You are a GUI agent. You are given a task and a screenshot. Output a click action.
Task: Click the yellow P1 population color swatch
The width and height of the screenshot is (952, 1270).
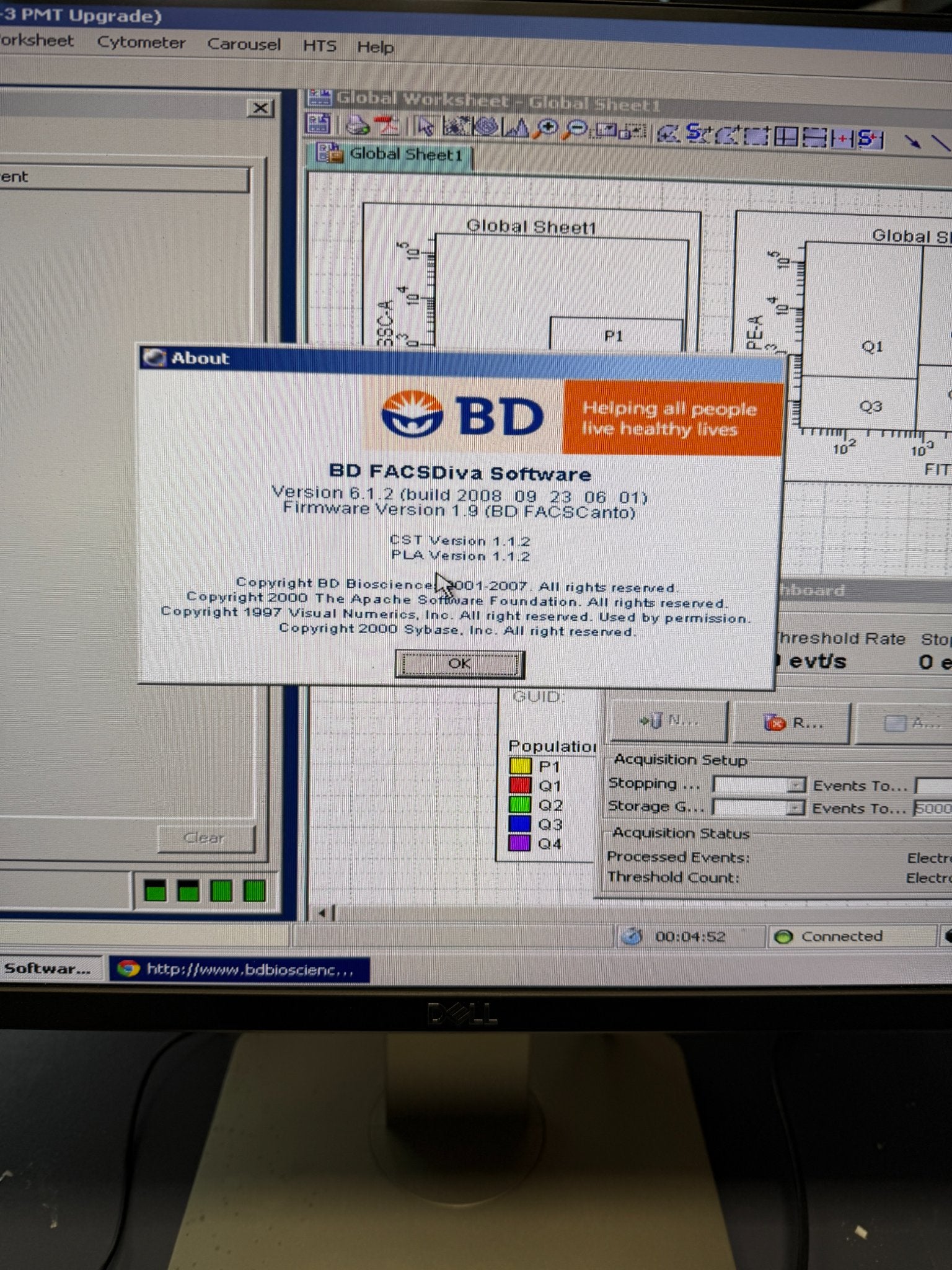pos(520,766)
